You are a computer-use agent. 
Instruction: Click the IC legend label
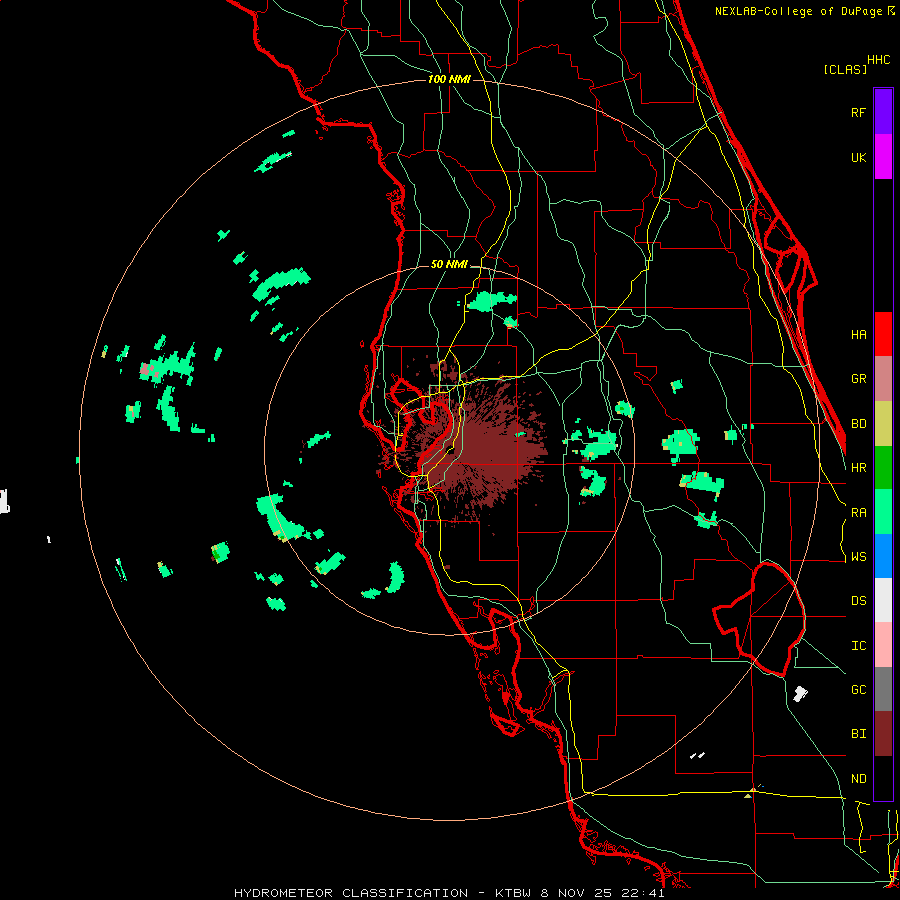(x=858, y=646)
